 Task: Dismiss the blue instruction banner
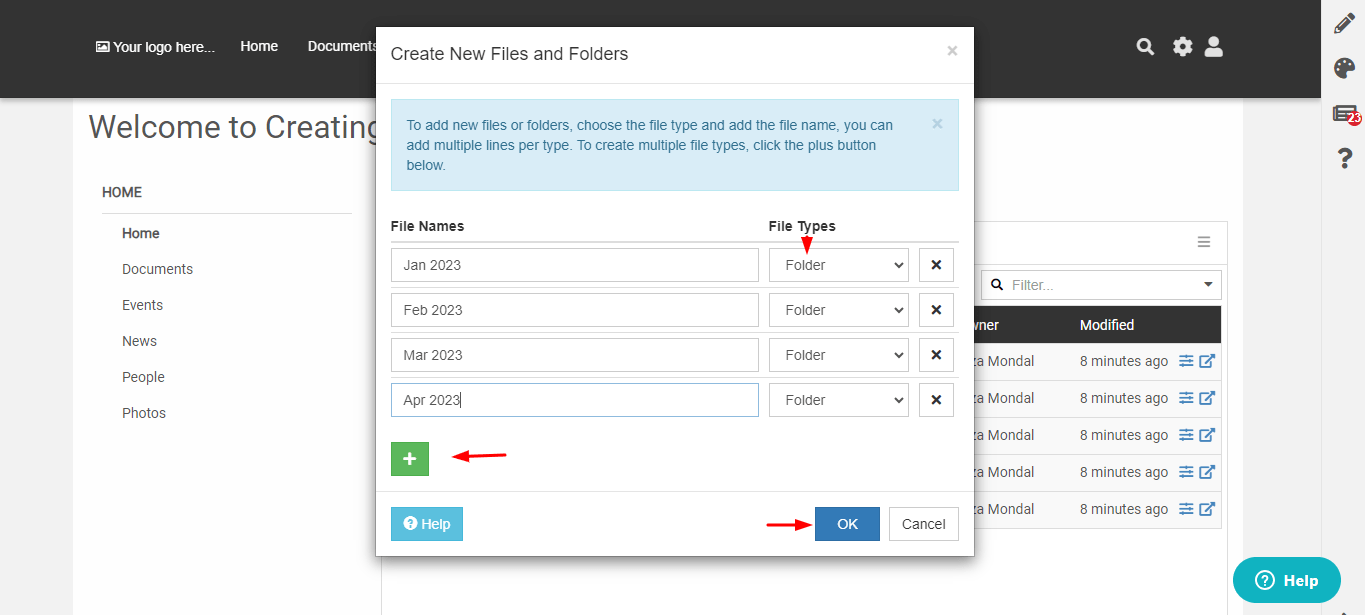click(x=936, y=123)
